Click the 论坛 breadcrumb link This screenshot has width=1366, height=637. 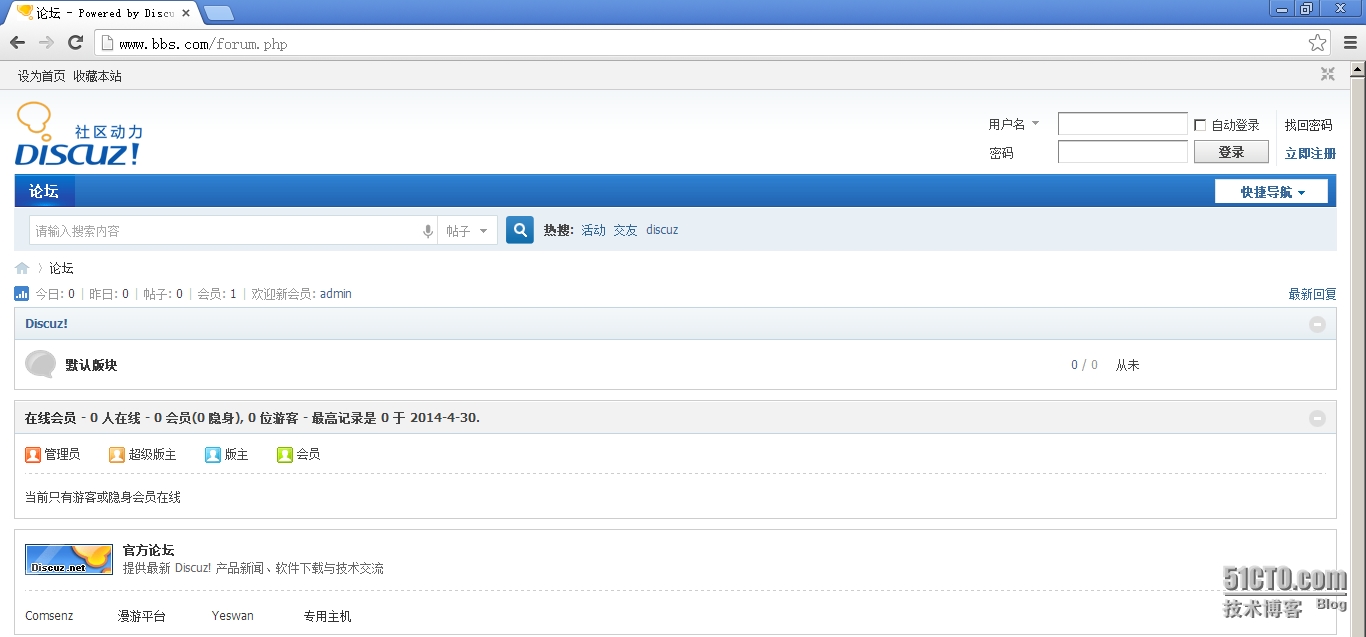[x=62, y=268]
